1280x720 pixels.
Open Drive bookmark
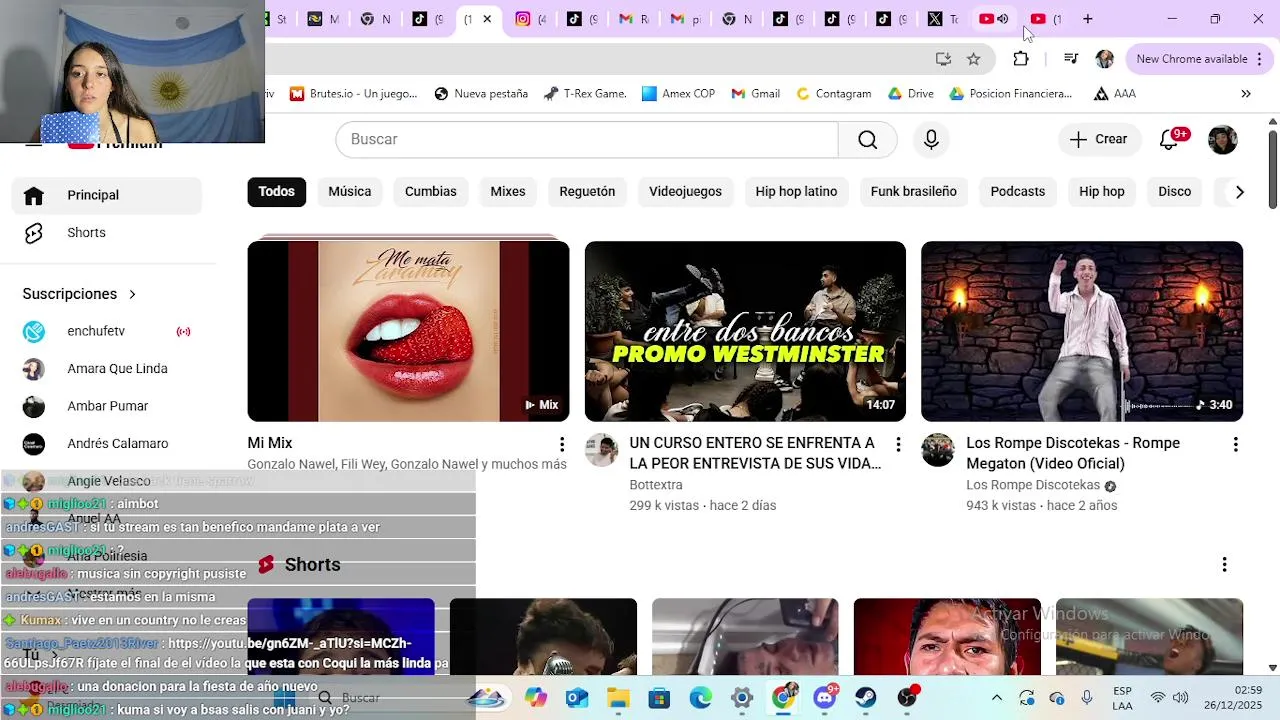(x=910, y=94)
